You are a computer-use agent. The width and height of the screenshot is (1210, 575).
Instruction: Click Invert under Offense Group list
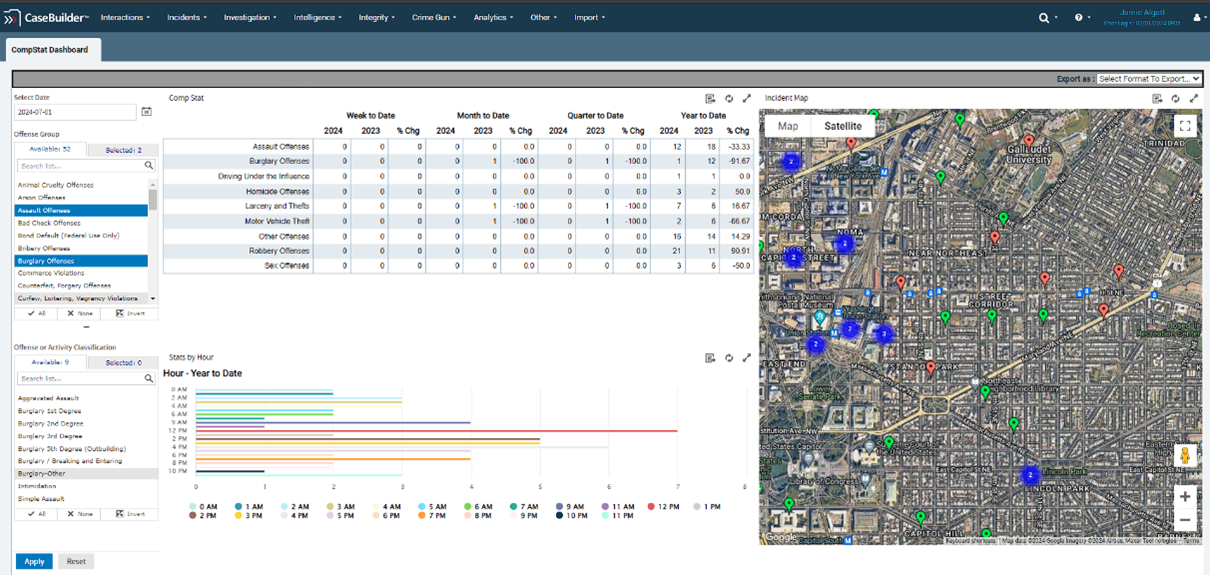click(130, 313)
